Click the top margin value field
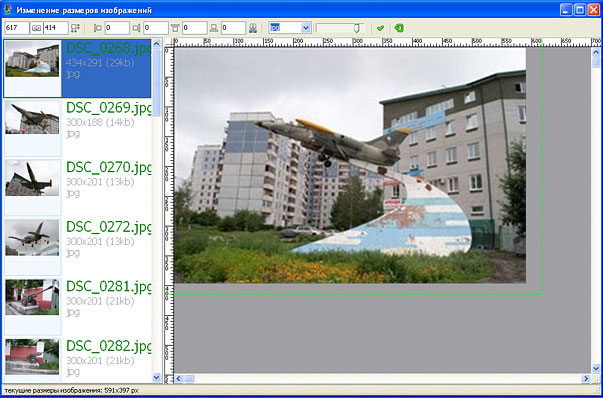This screenshot has width=603, height=398. point(195,28)
